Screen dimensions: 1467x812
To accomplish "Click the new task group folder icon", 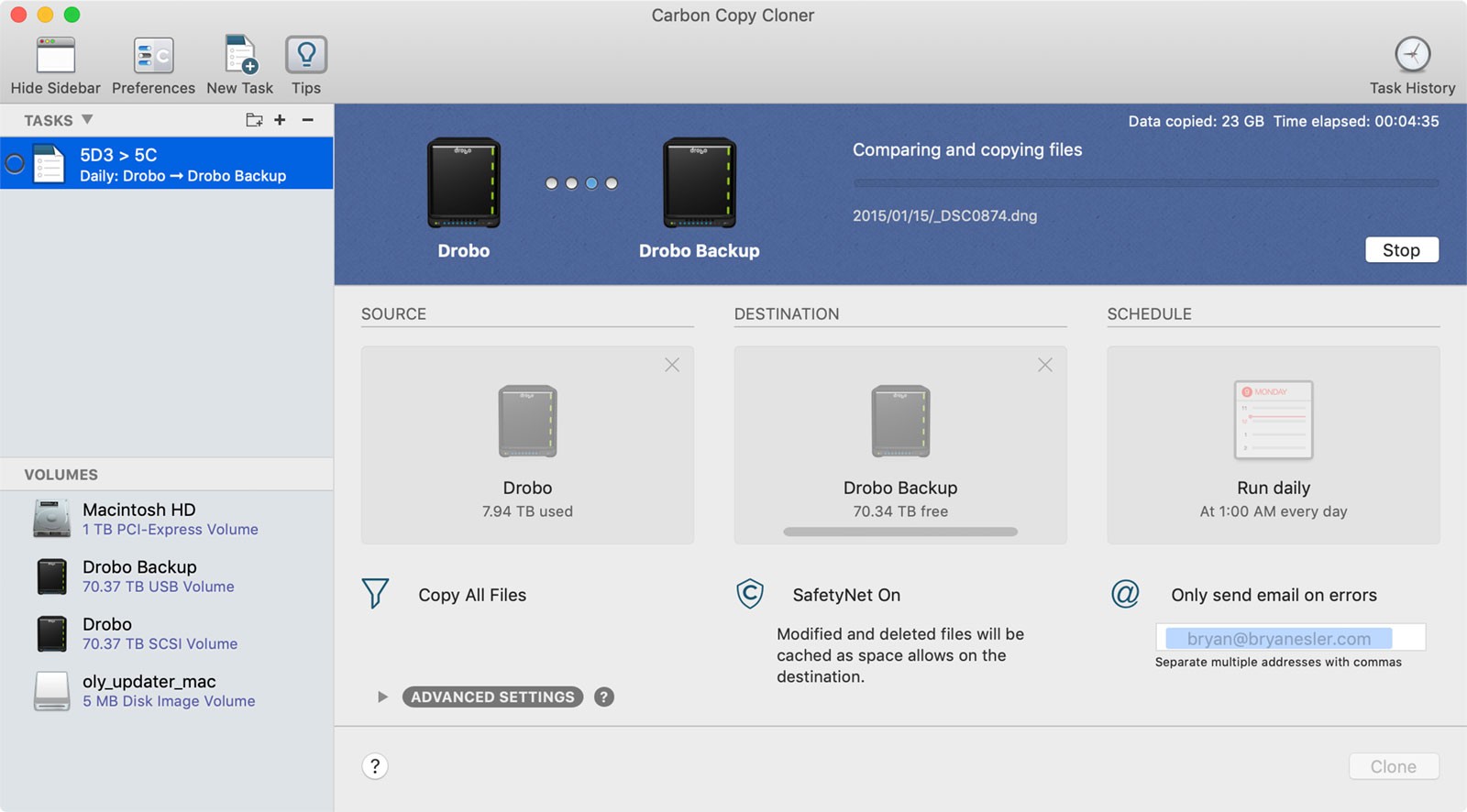I will click(x=254, y=120).
